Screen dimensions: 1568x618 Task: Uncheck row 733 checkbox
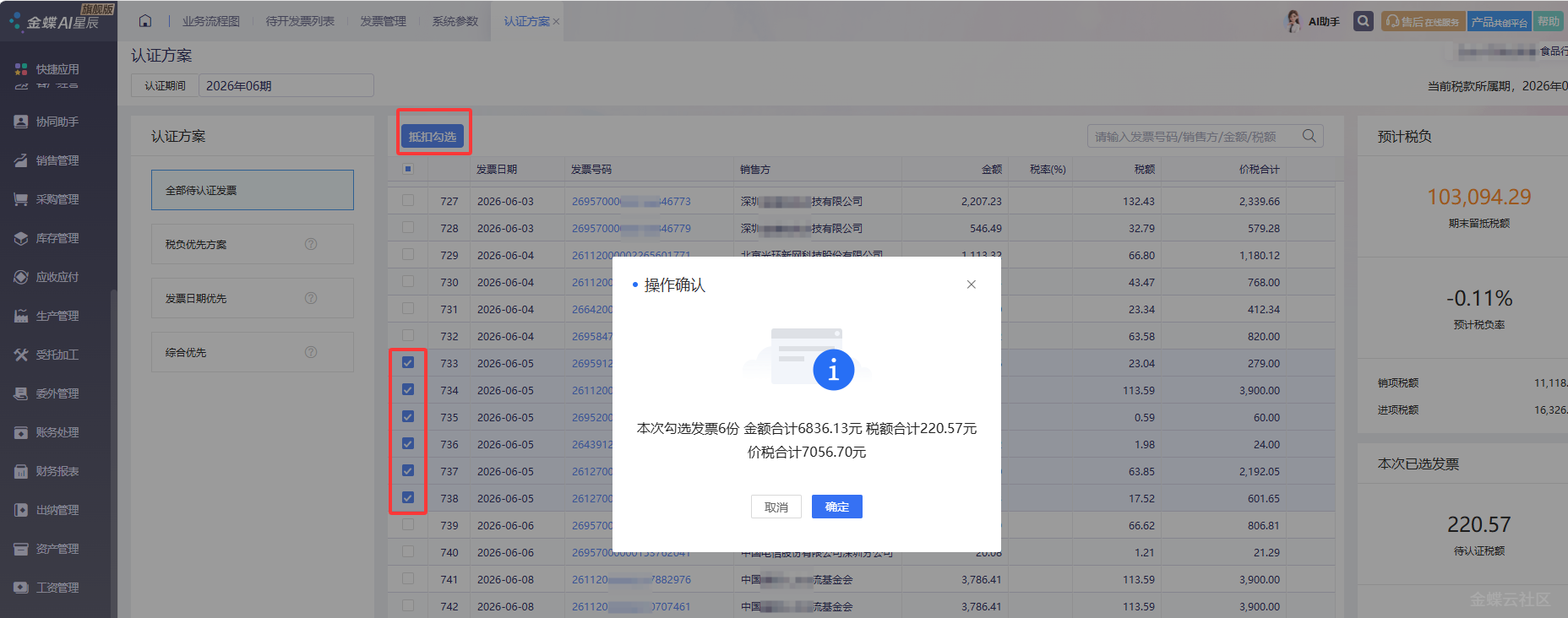coord(408,363)
